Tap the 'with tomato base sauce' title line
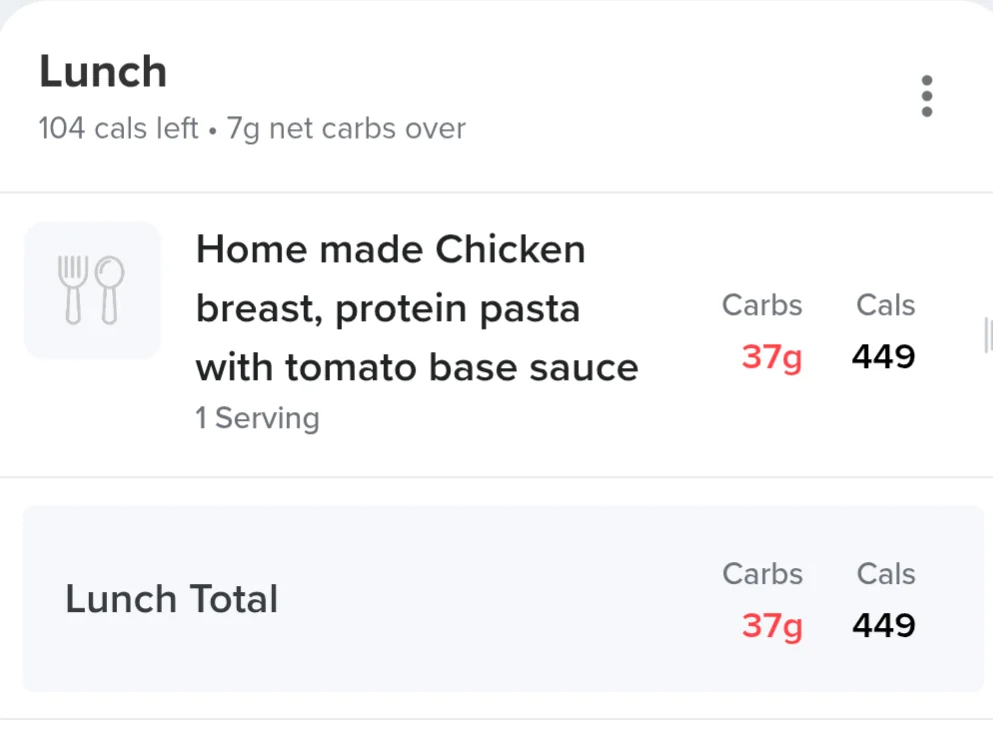 pyautogui.click(x=417, y=367)
